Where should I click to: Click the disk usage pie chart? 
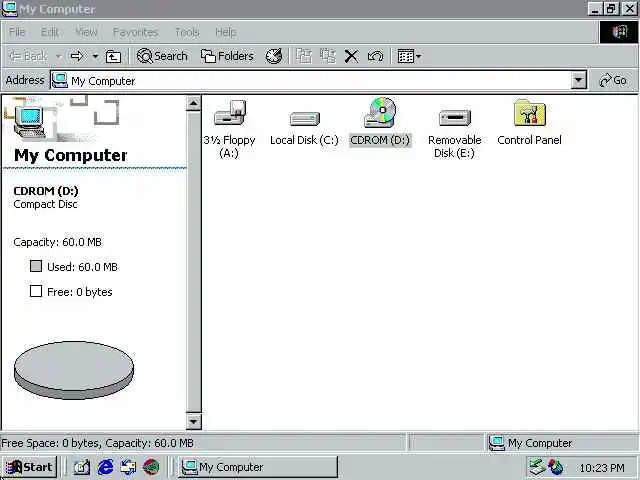(x=74, y=370)
